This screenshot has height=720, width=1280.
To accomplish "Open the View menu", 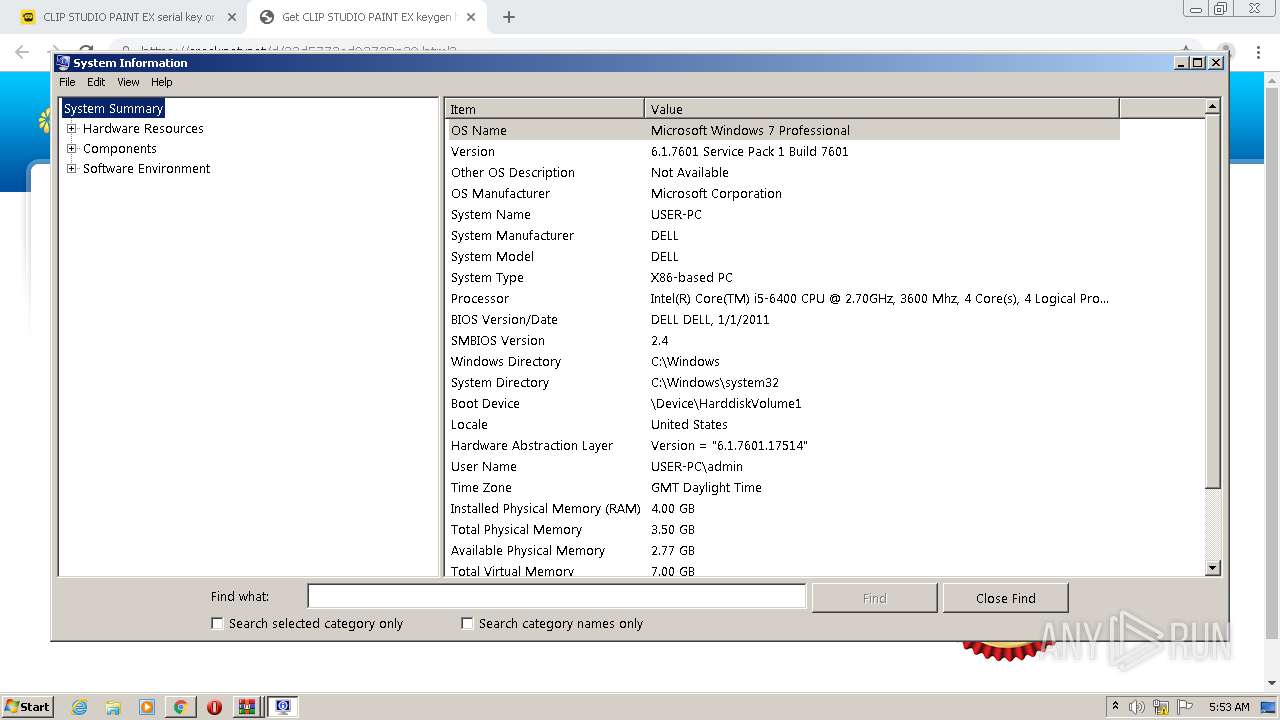I will point(128,82).
